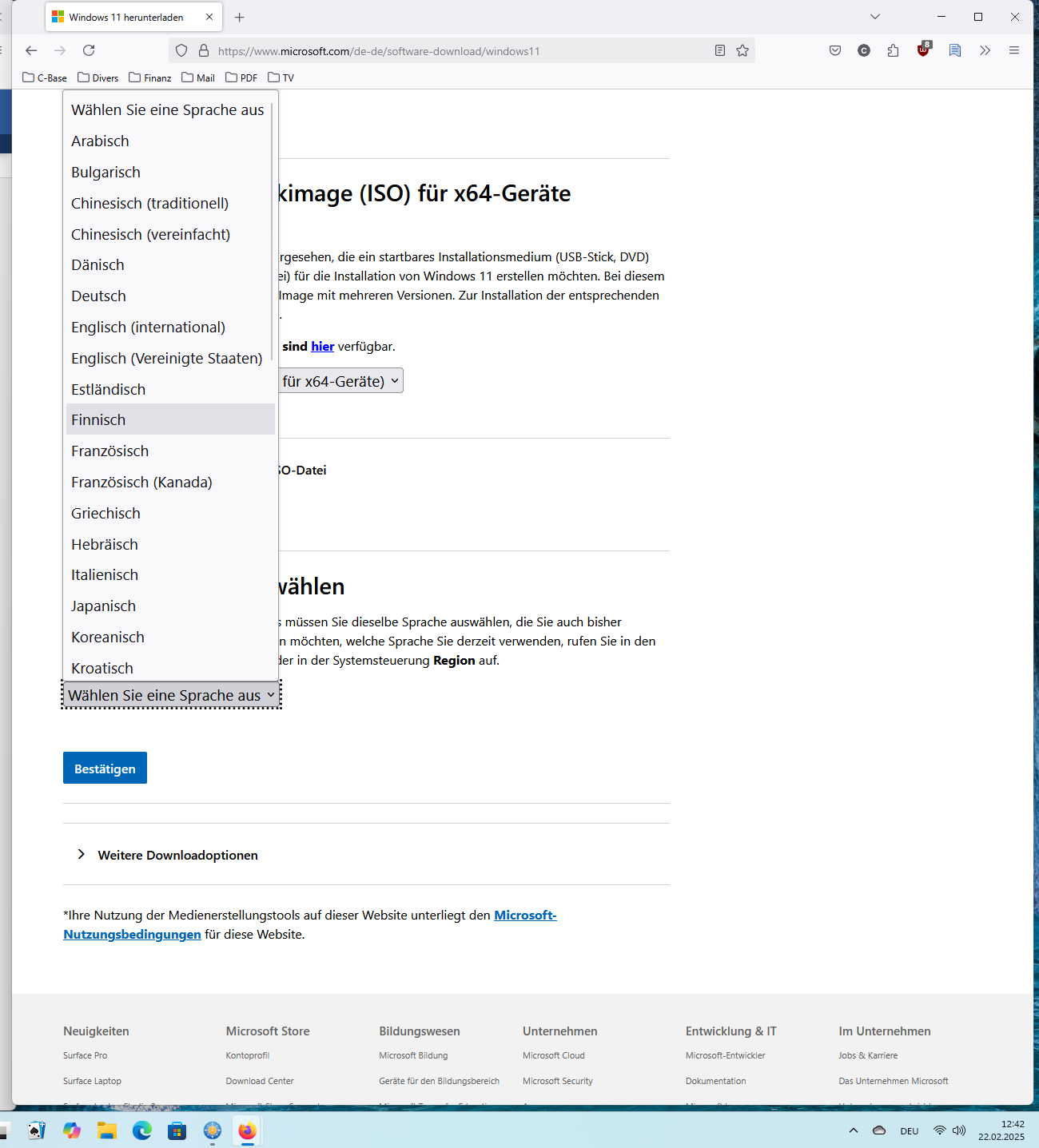1039x1148 pixels.
Task: Launch Solitaire from the taskbar
Action: pos(36,1130)
